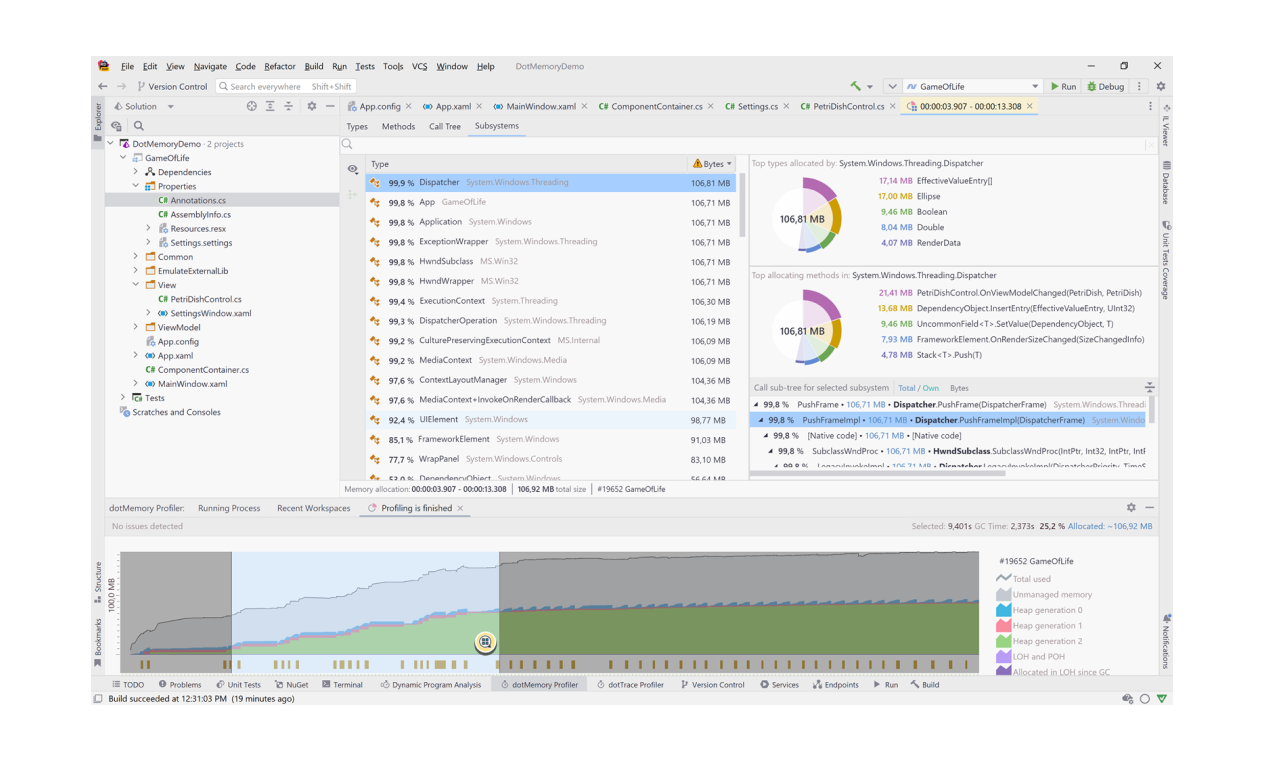Click the locate-in-solution target icon

tap(252, 106)
